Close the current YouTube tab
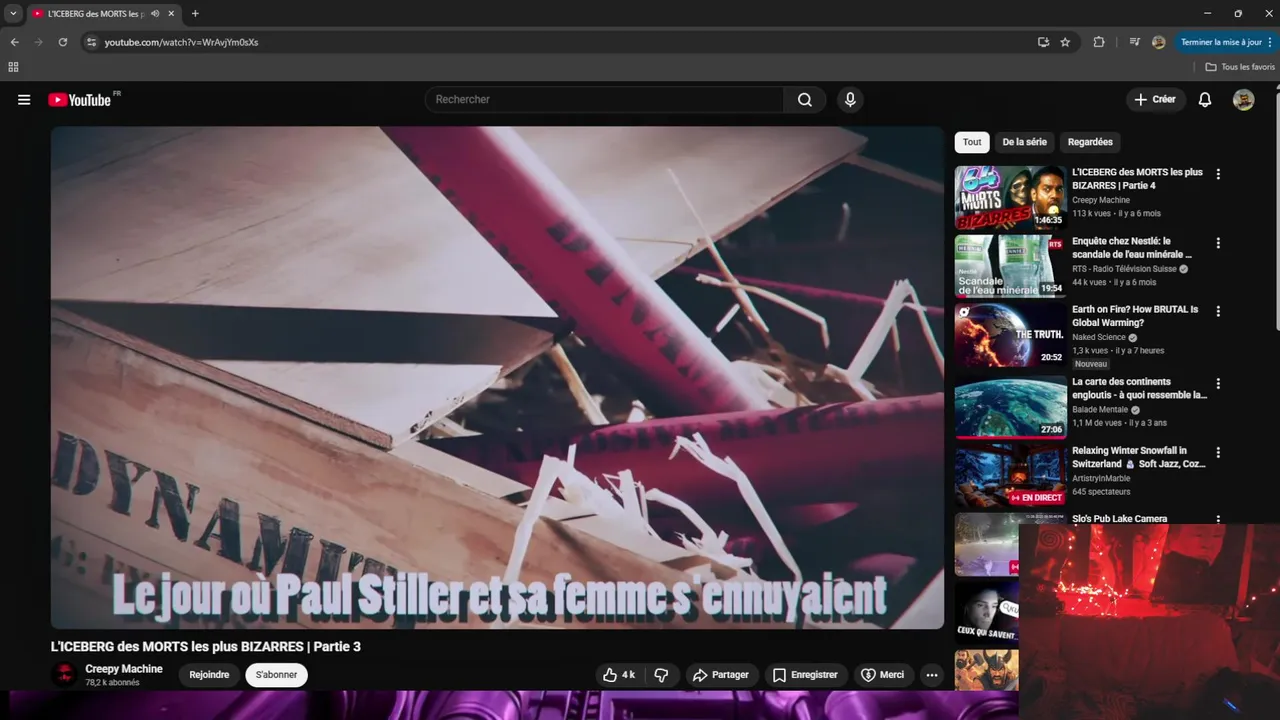Viewport: 1280px width, 720px height. pyautogui.click(x=172, y=14)
